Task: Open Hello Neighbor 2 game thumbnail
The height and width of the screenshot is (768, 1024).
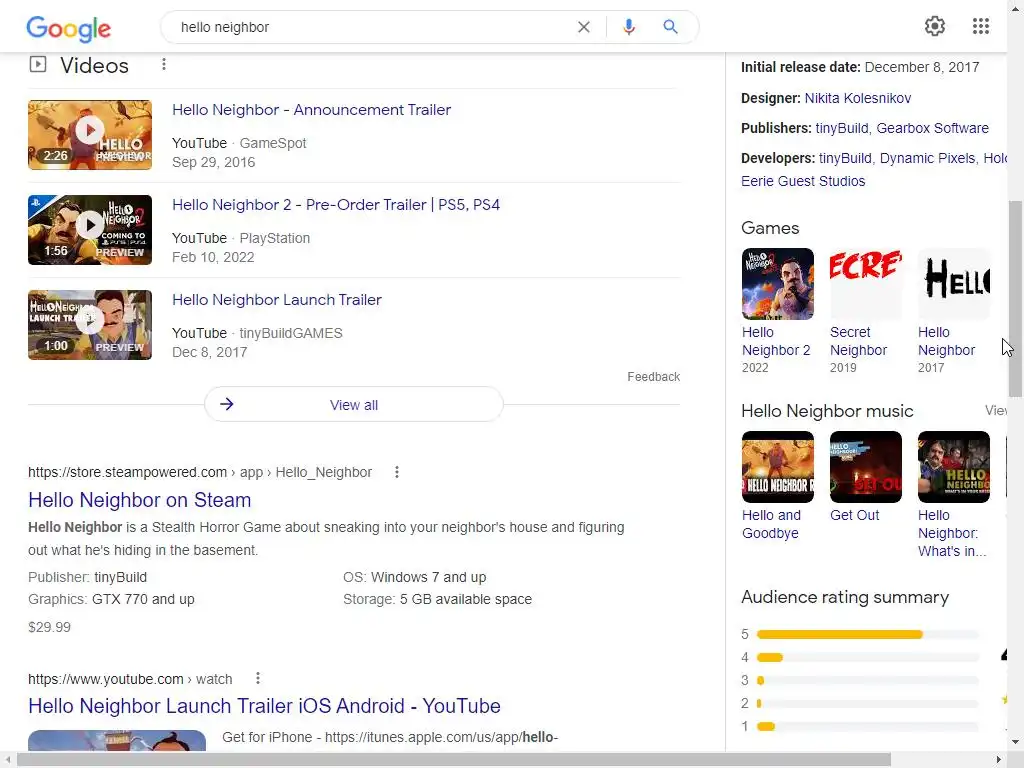Action: tap(778, 284)
